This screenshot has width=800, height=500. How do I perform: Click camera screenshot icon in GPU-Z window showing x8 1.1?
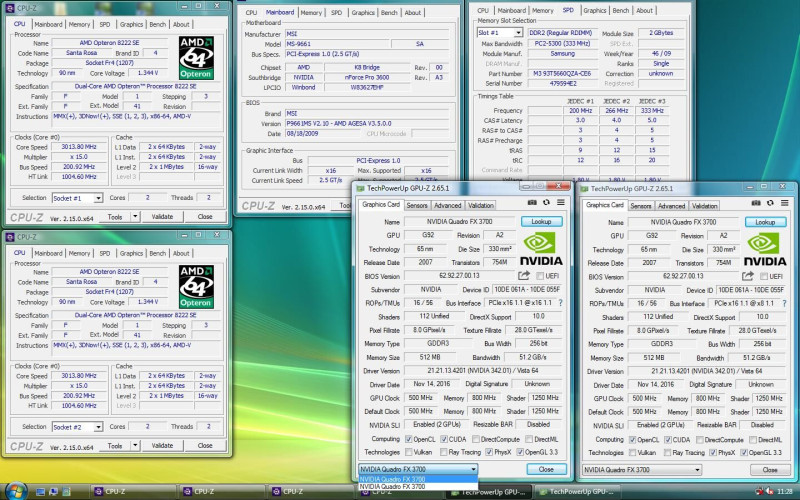click(756, 203)
